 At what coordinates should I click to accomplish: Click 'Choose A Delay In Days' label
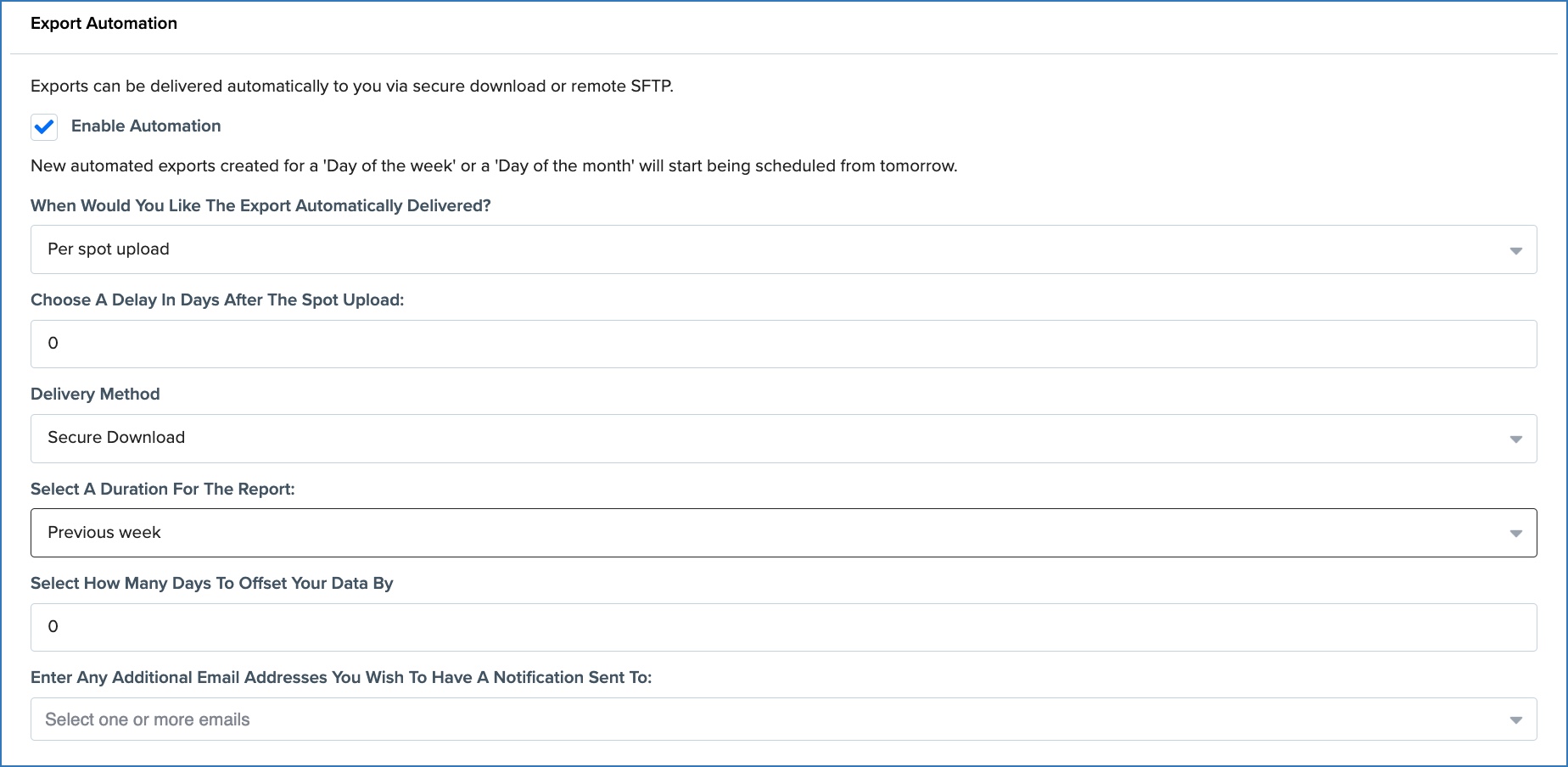(x=217, y=300)
